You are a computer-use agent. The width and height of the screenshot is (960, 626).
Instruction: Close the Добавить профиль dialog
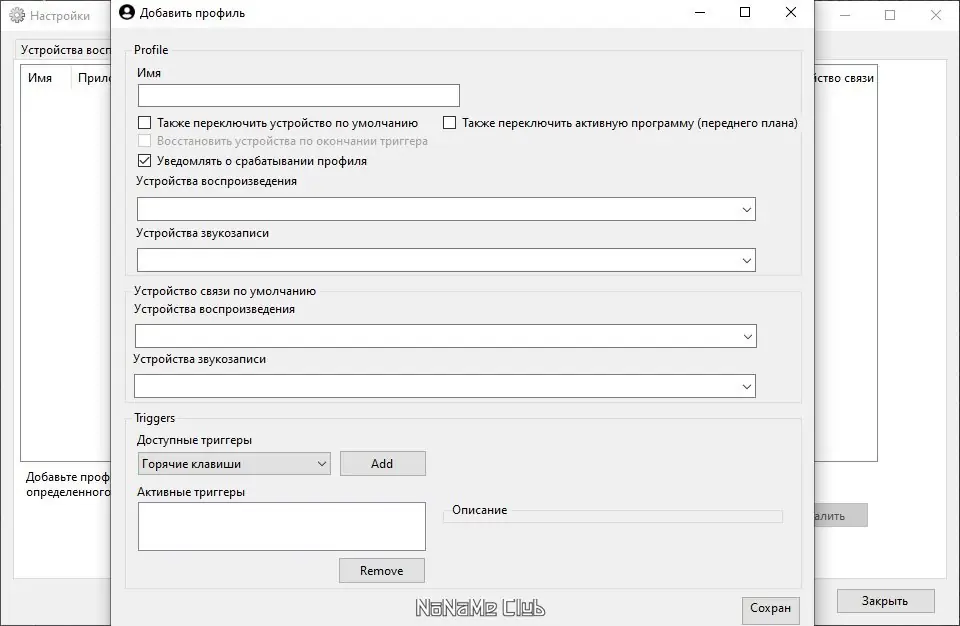tap(791, 13)
